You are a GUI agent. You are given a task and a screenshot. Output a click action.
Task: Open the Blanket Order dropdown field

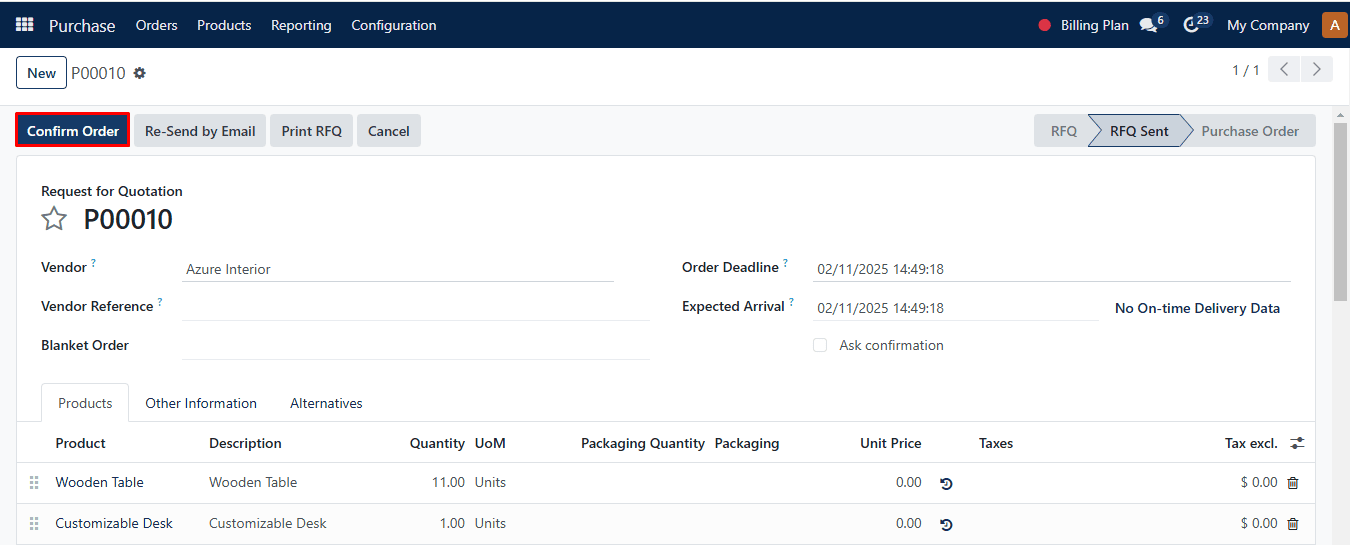click(416, 345)
